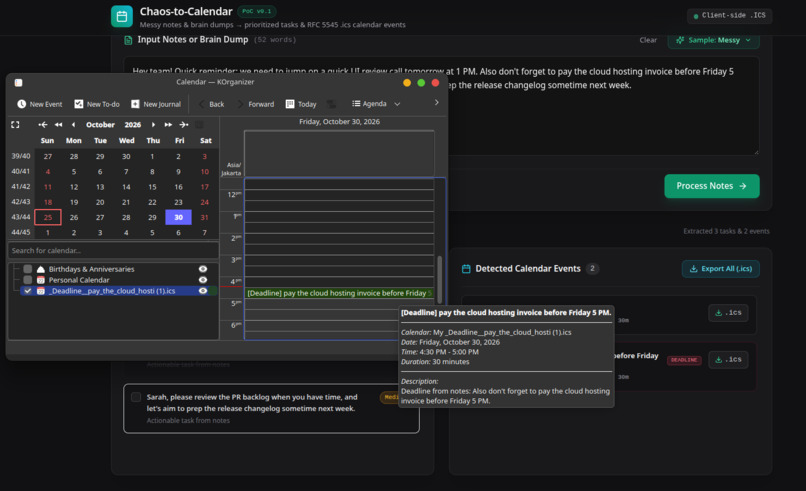Click the 4 pm time label in agenda
Image resolution: width=806 pixels, height=491 pixels.
tap(235, 282)
